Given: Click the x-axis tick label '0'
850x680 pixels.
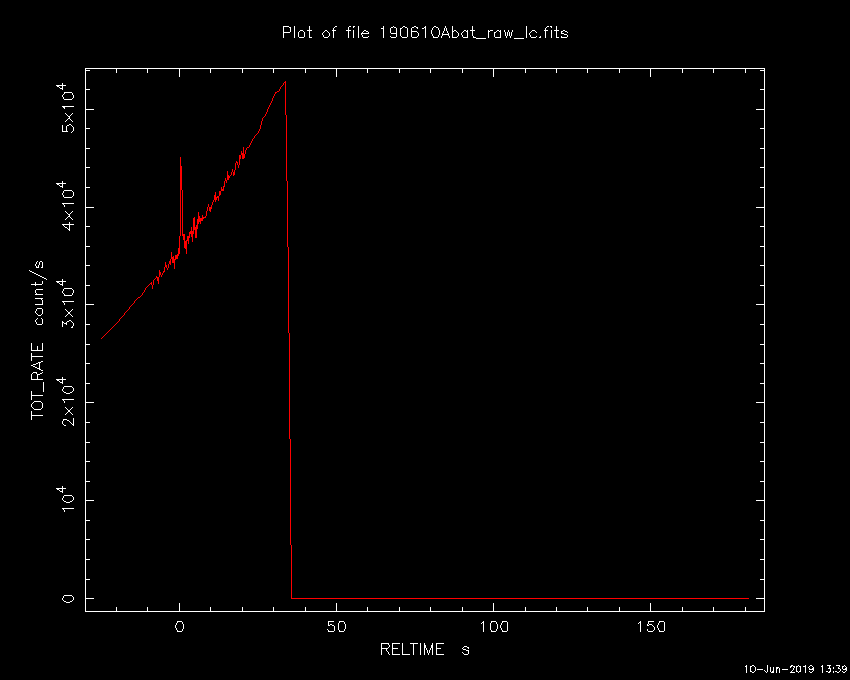Looking at the screenshot, I should pyautogui.click(x=179, y=627).
